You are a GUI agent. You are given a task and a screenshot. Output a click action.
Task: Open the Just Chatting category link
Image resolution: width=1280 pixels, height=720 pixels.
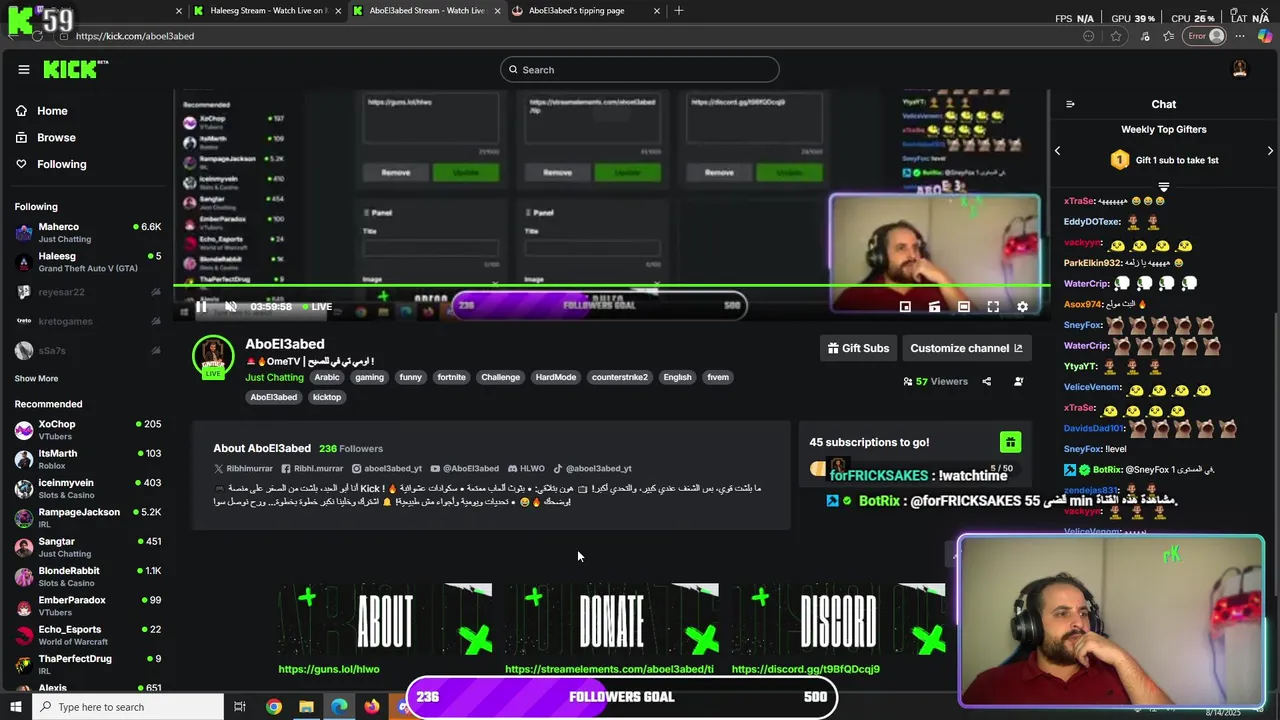pos(274,377)
